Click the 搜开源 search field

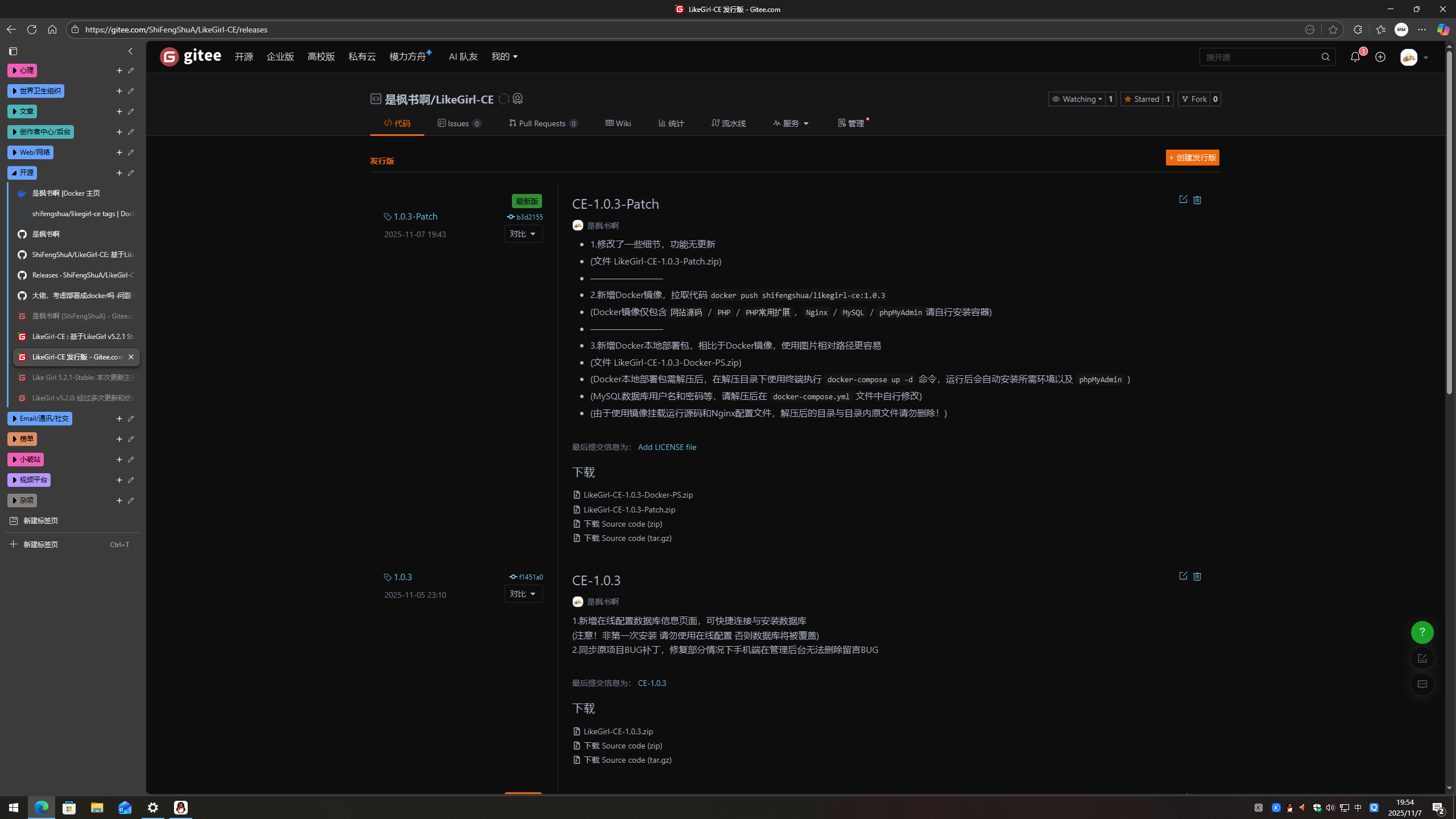coord(1257,57)
